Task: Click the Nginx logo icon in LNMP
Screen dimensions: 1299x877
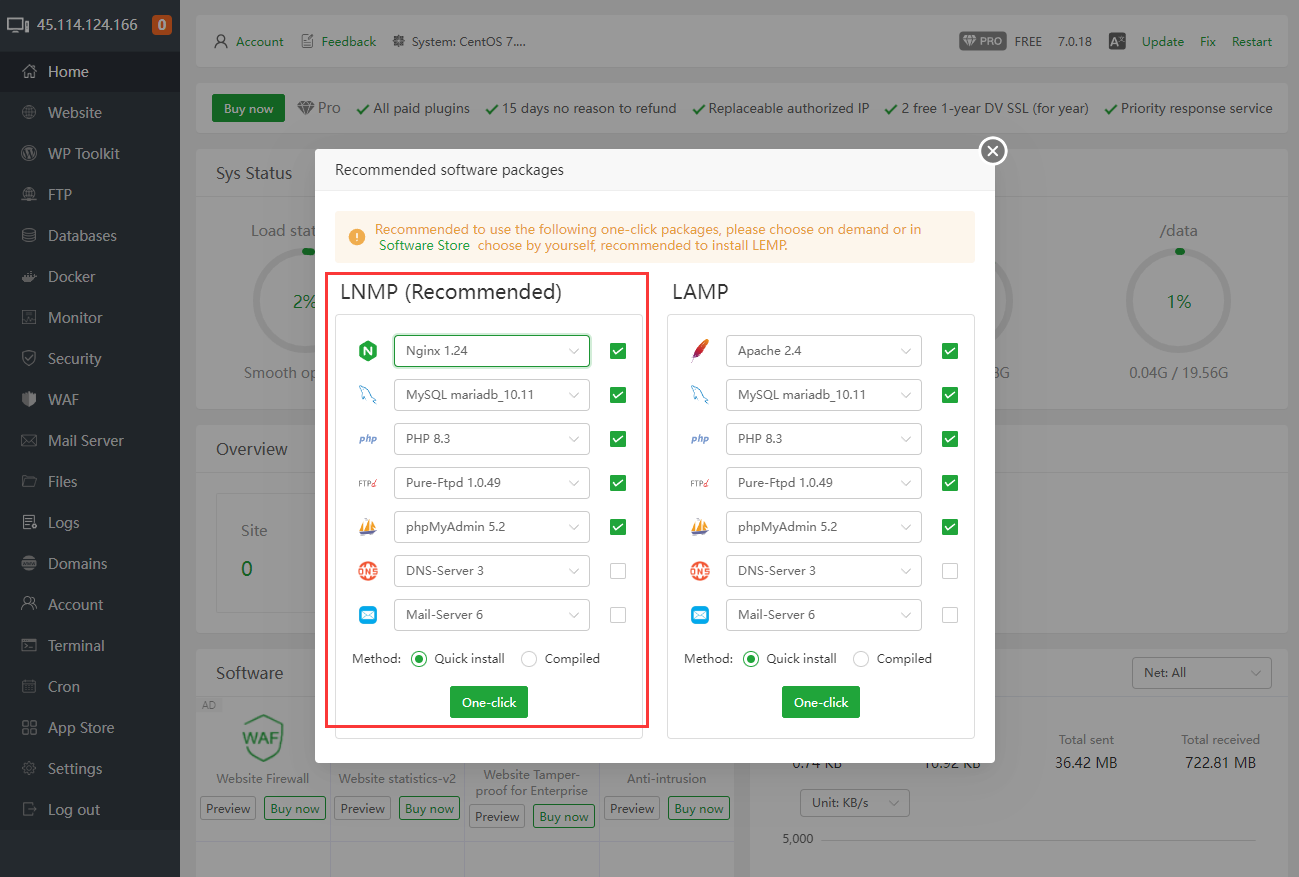Action: 368,351
